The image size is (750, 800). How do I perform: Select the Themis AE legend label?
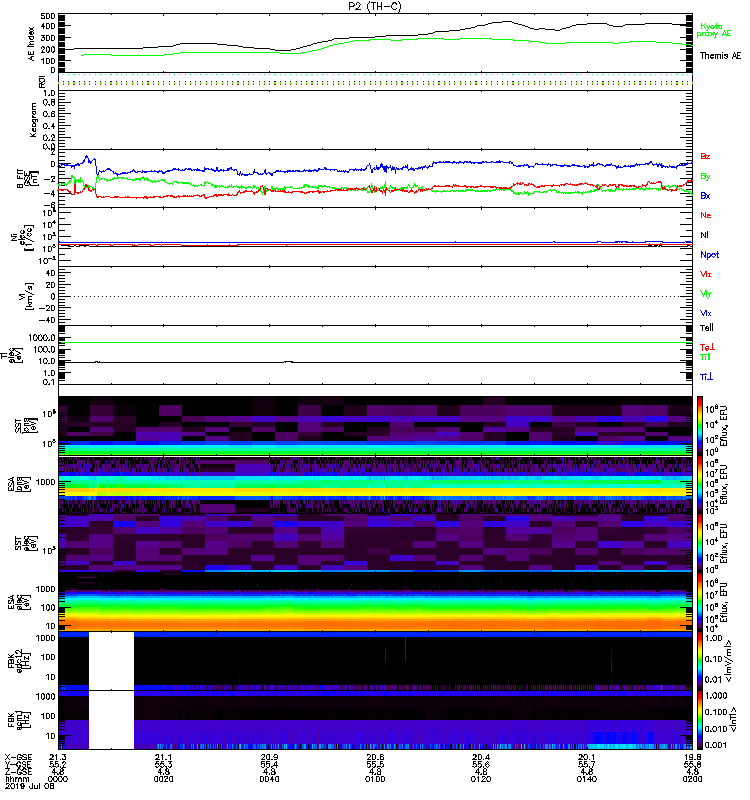point(720,56)
